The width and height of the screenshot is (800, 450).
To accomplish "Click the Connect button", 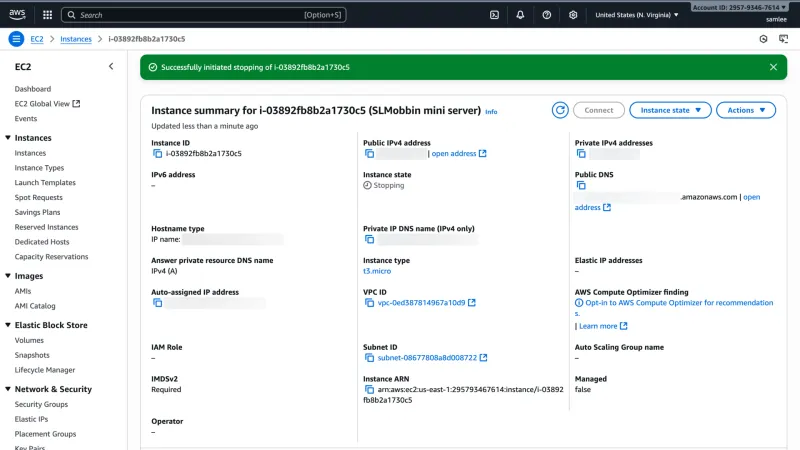I will 598,110.
